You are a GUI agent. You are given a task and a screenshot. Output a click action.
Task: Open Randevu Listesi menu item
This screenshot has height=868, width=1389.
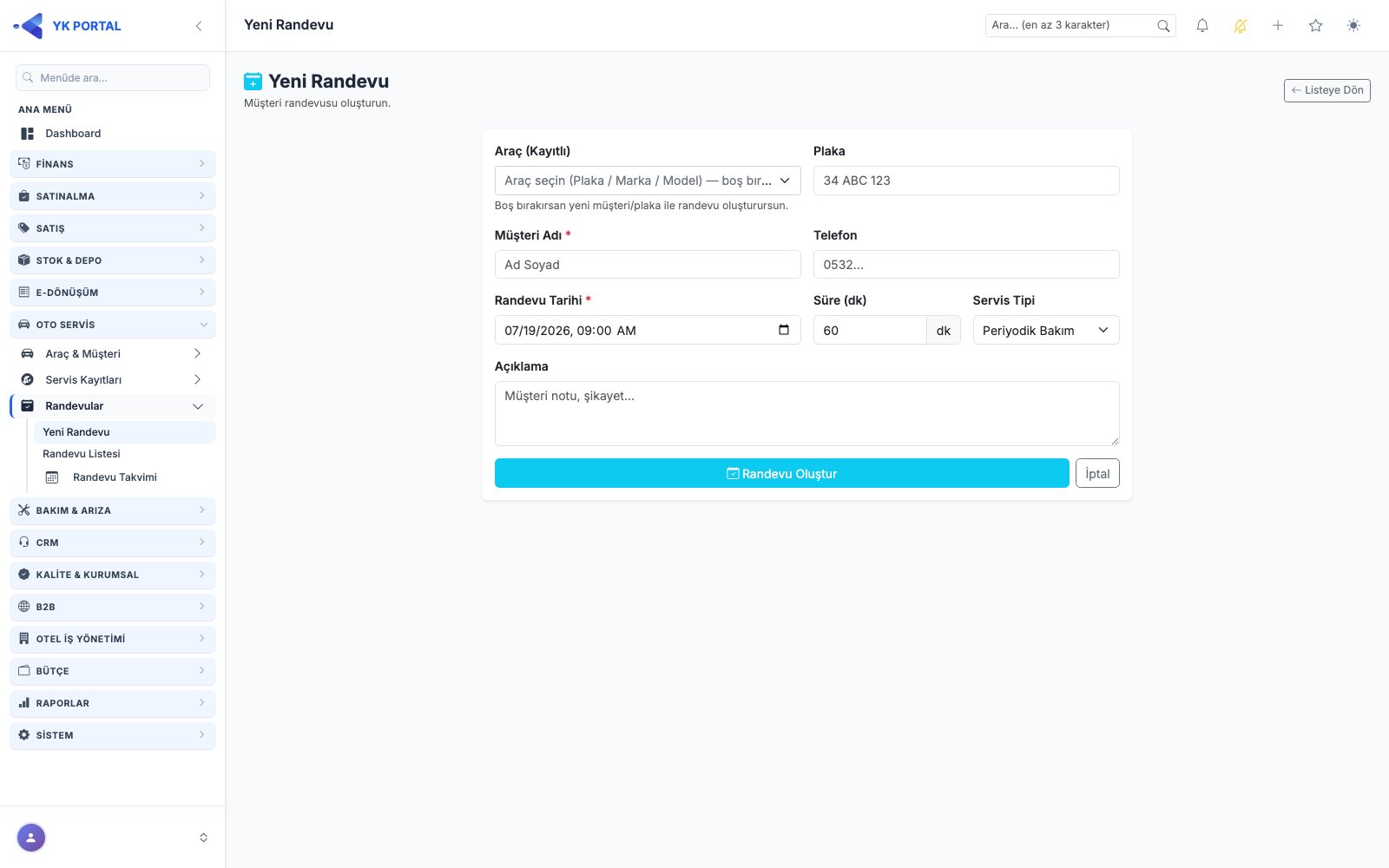click(x=82, y=454)
